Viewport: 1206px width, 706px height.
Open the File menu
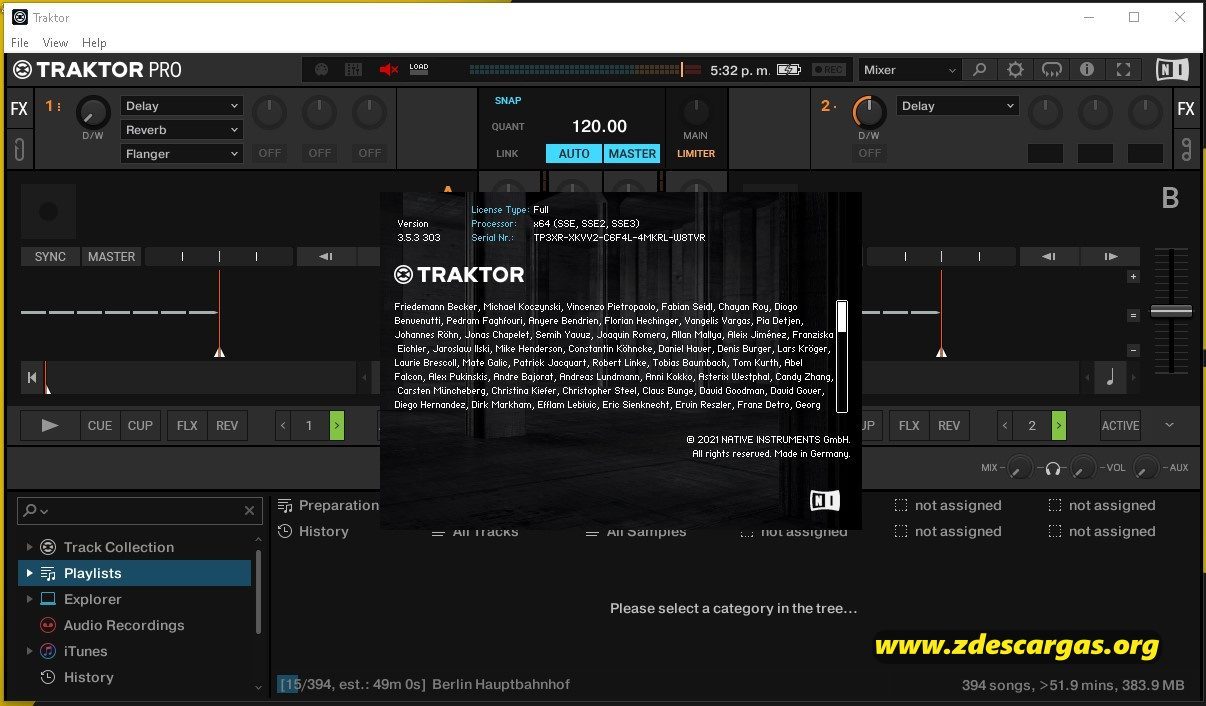click(x=20, y=43)
